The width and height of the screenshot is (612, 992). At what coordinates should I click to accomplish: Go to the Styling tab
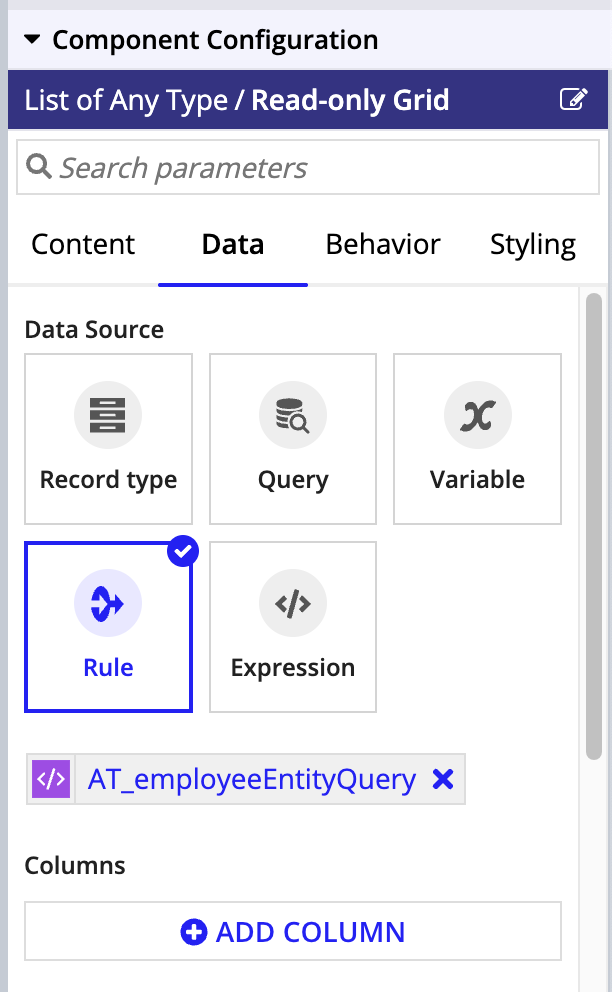click(x=533, y=245)
